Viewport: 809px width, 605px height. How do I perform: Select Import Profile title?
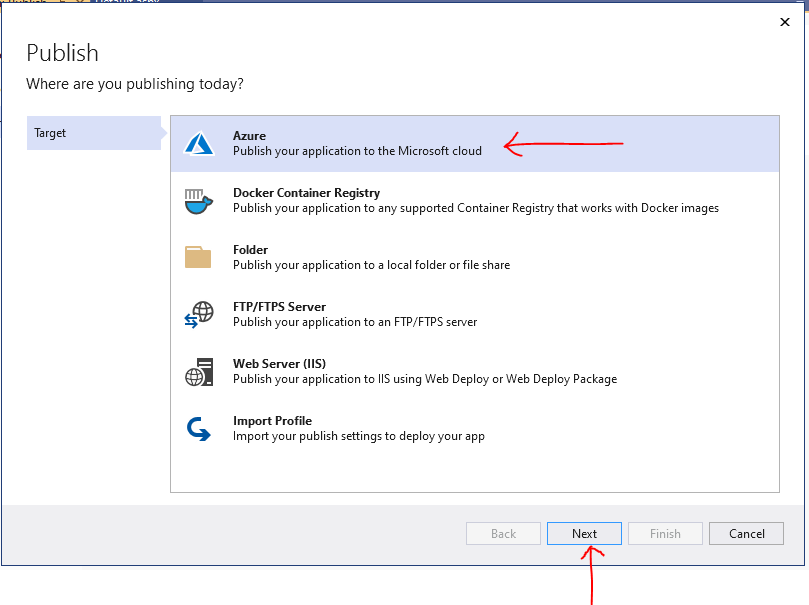tap(272, 421)
